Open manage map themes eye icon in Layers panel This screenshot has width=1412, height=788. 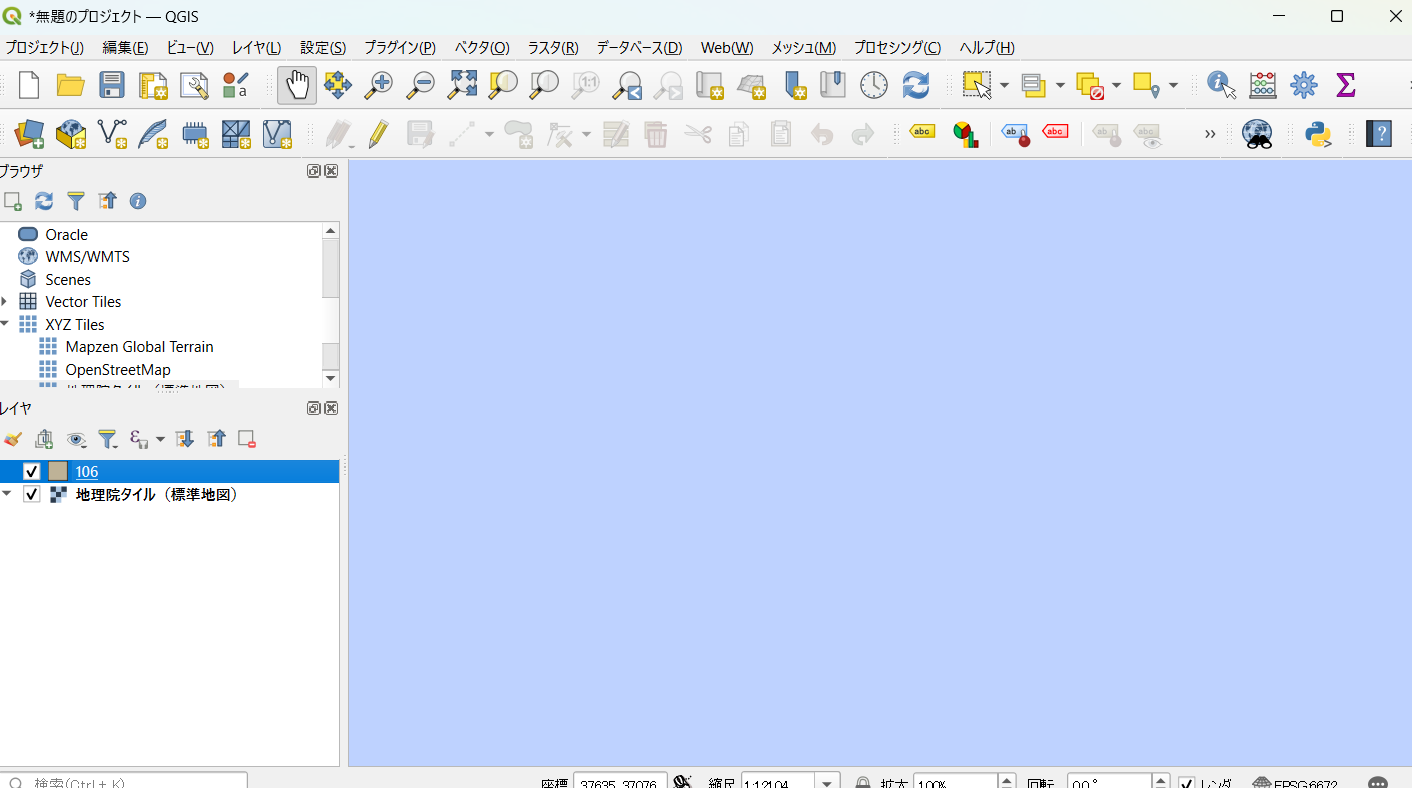pos(76,439)
